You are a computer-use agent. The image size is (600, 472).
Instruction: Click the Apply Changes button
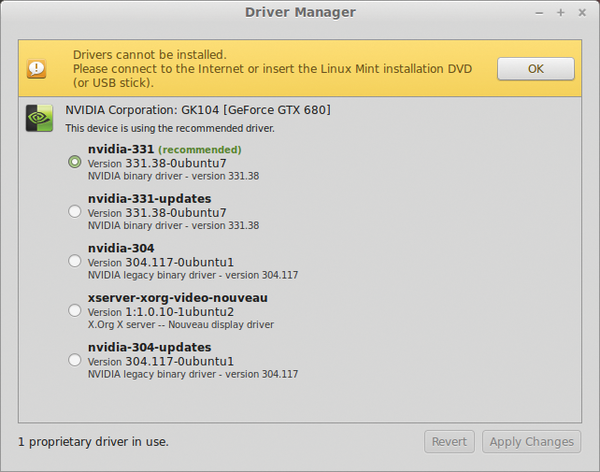pyautogui.click(x=531, y=441)
